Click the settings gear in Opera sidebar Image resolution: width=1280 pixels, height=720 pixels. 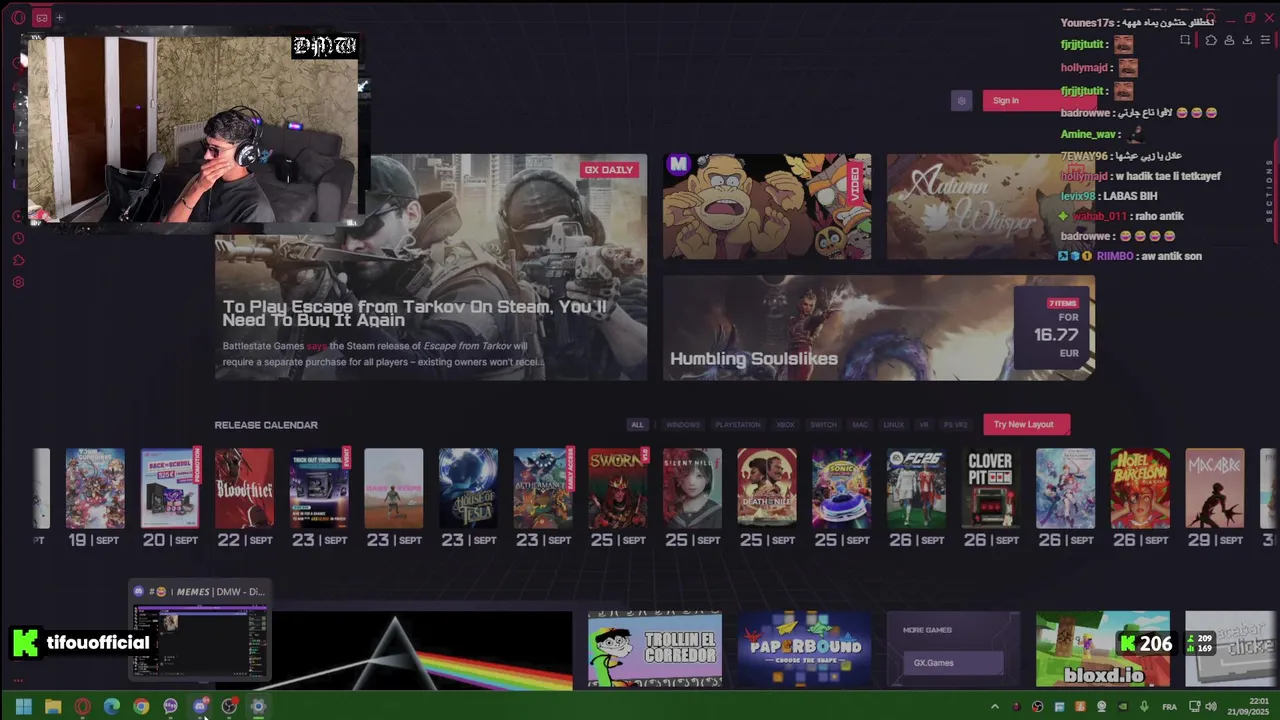pos(18,282)
